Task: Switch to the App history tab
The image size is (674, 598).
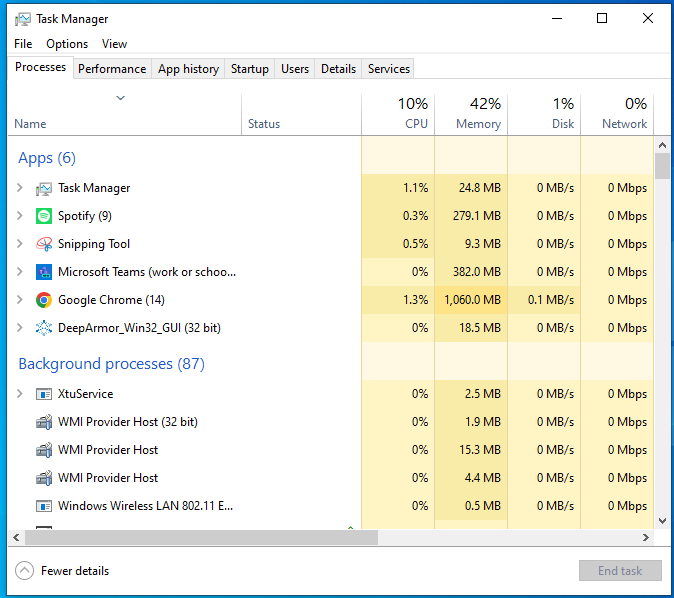Action: tap(188, 69)
